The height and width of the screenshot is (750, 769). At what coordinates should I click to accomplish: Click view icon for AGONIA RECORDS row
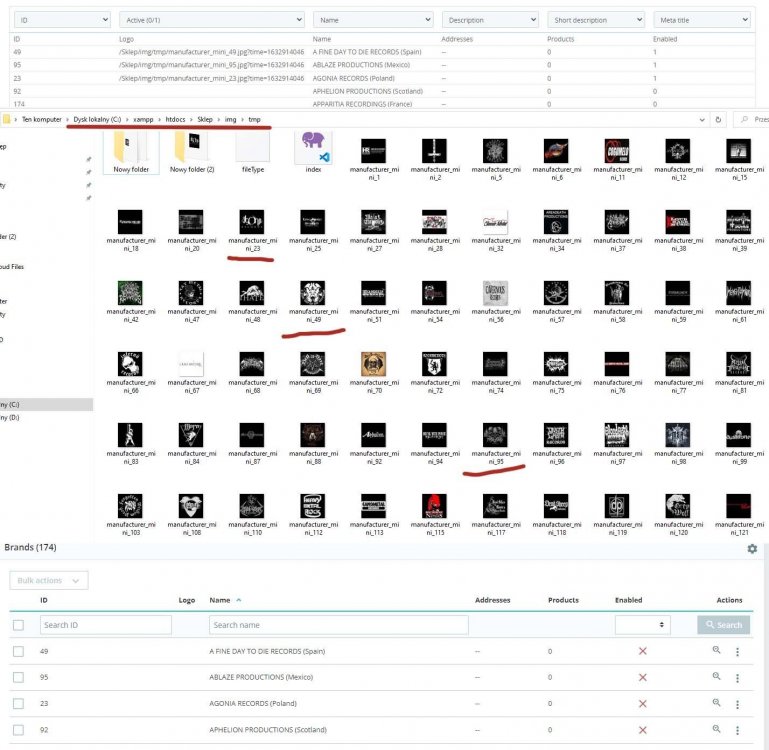[x=717, y=702]
